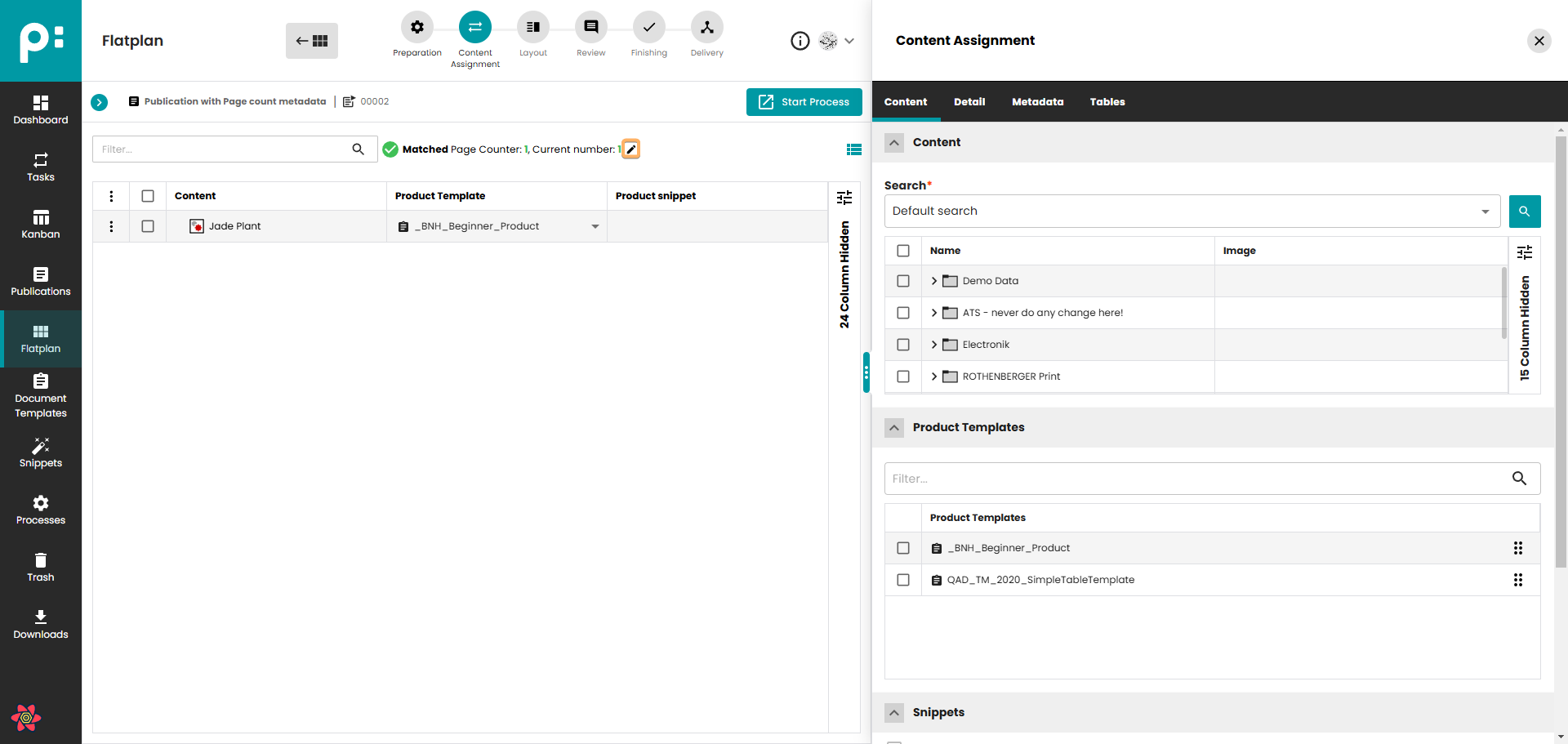Go to Snippets in the sidebar
This screenshot has height=744, width=1568.
point(41,452)
